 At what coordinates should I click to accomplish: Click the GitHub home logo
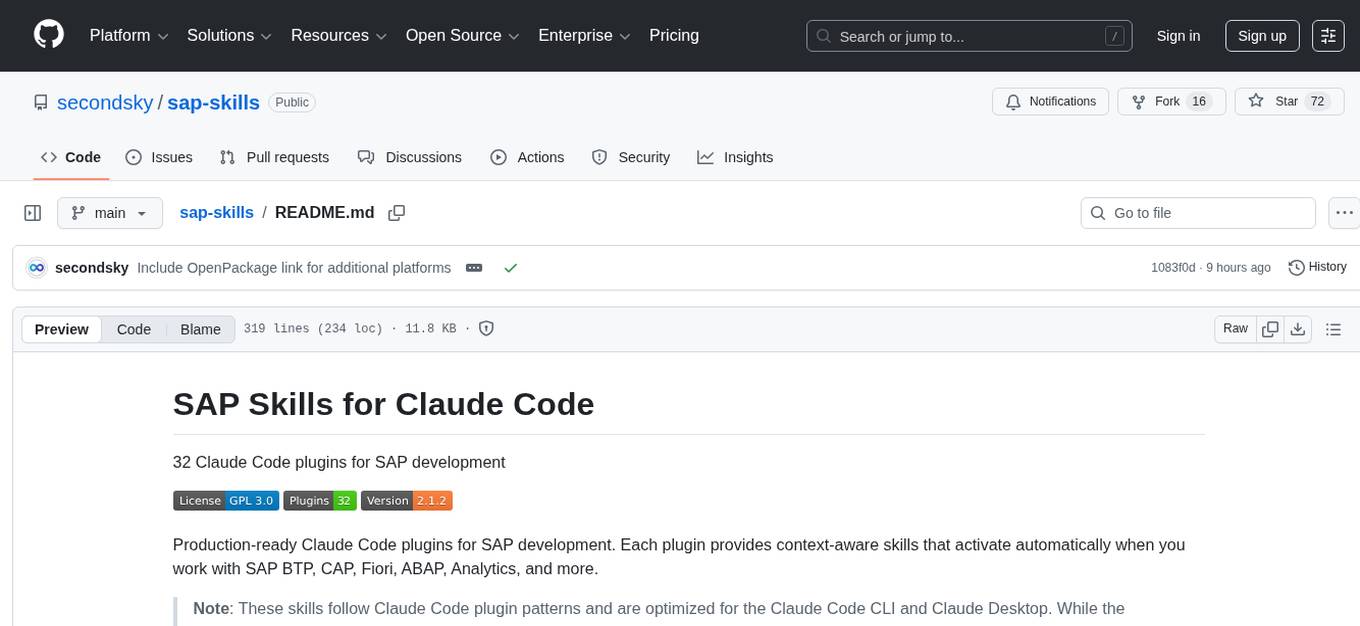[x=48, y=35]
